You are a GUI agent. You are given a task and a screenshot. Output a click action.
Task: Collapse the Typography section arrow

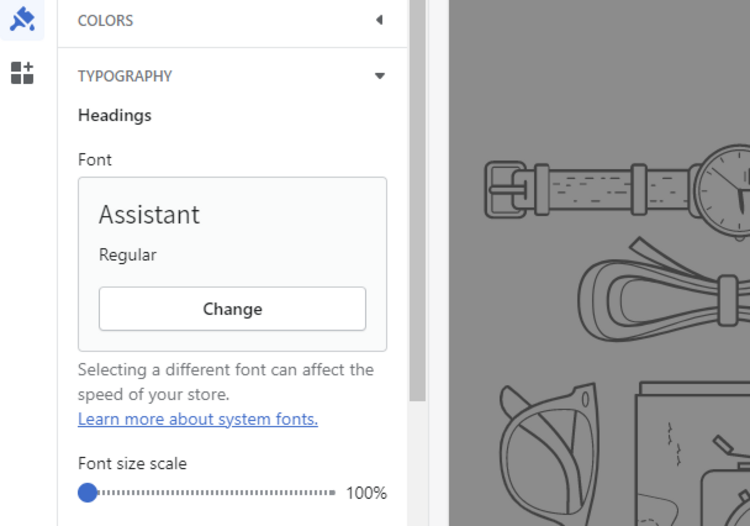[x=379, y=76]
